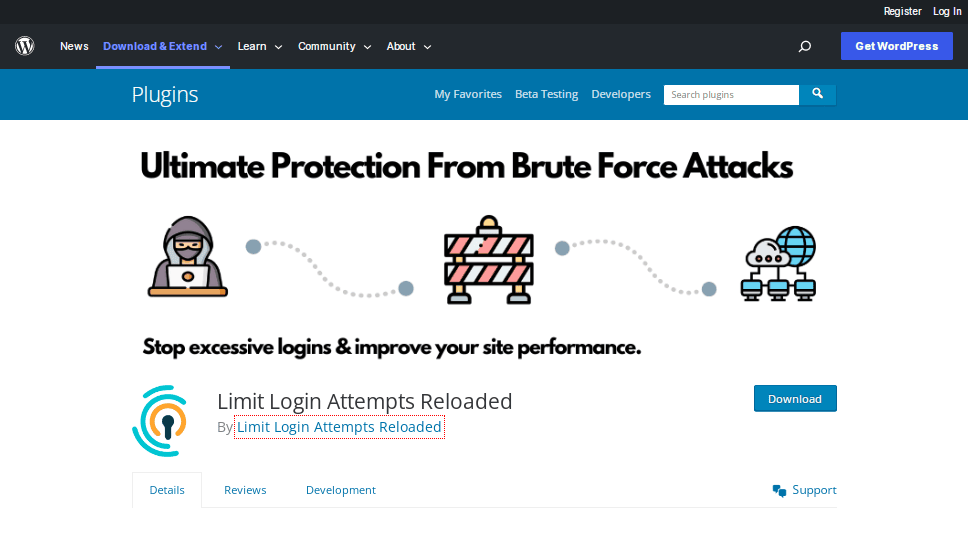Viewport: 968px width, 539px height.
Task: Click the cloud network globe illustration
Action: coord(778,264)
